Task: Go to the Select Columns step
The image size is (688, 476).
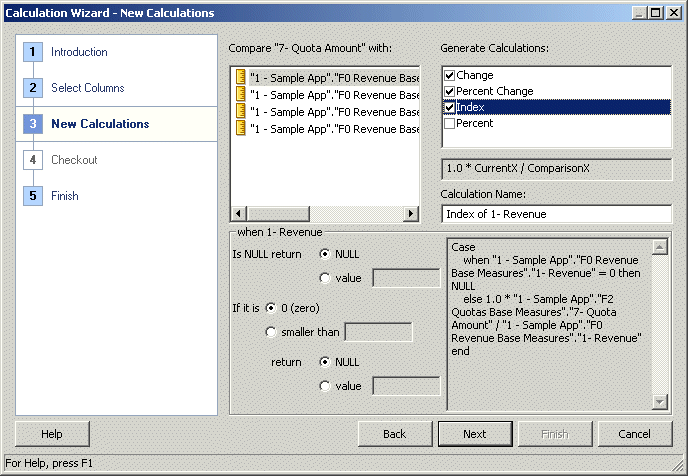Action: tap(88, 88)
